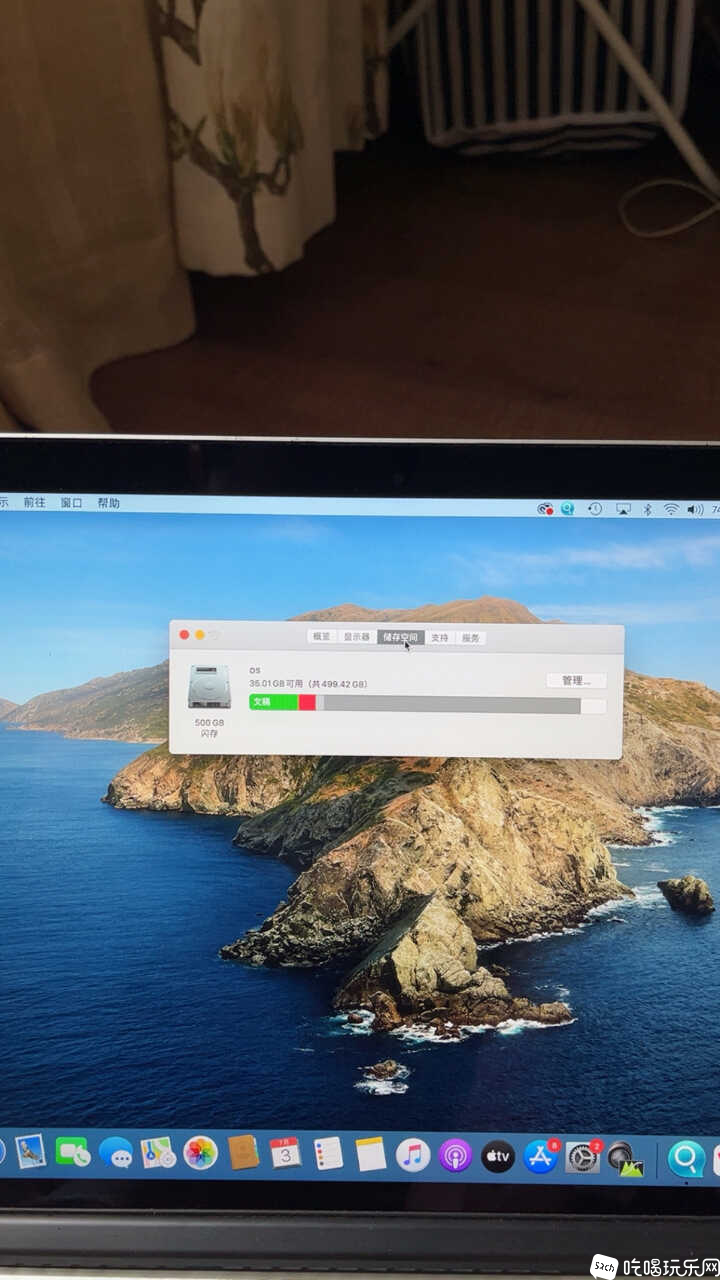Open the Notes app icon
This screenshot has height=1280, width=720.
pos(371,1155)
